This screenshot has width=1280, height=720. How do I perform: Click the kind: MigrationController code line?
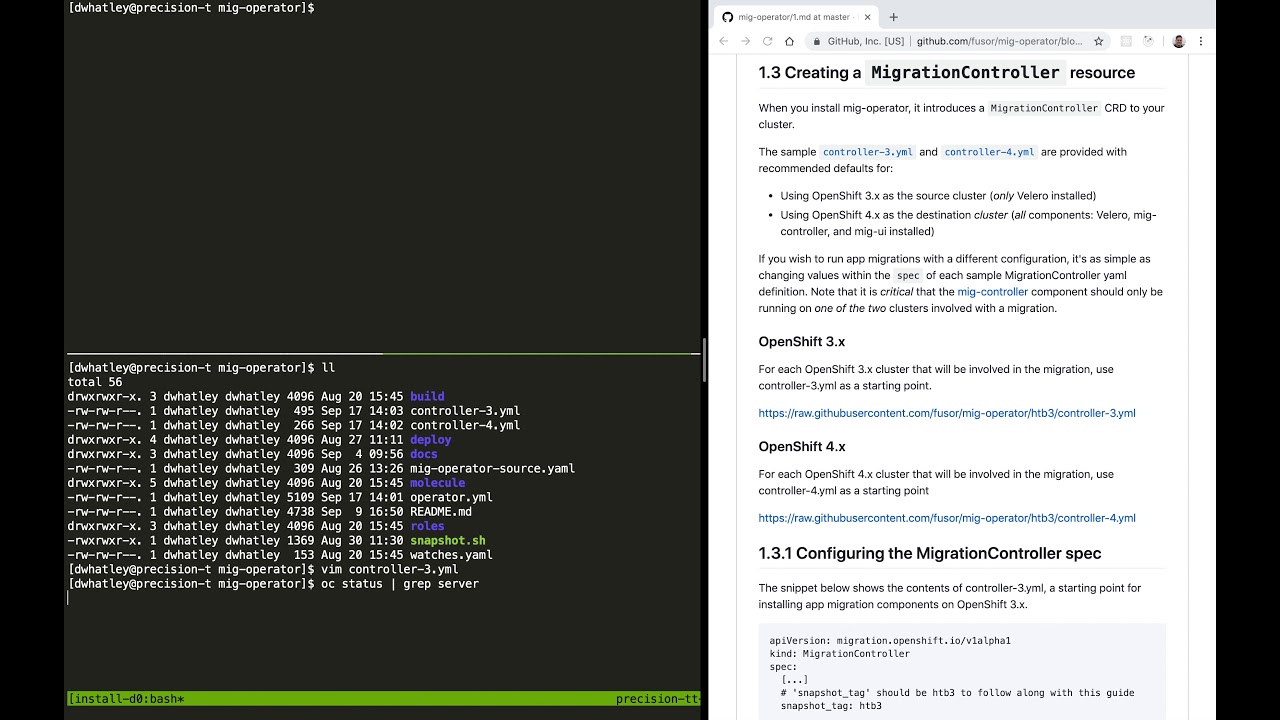pyautogui.click(x=839, y=654)
